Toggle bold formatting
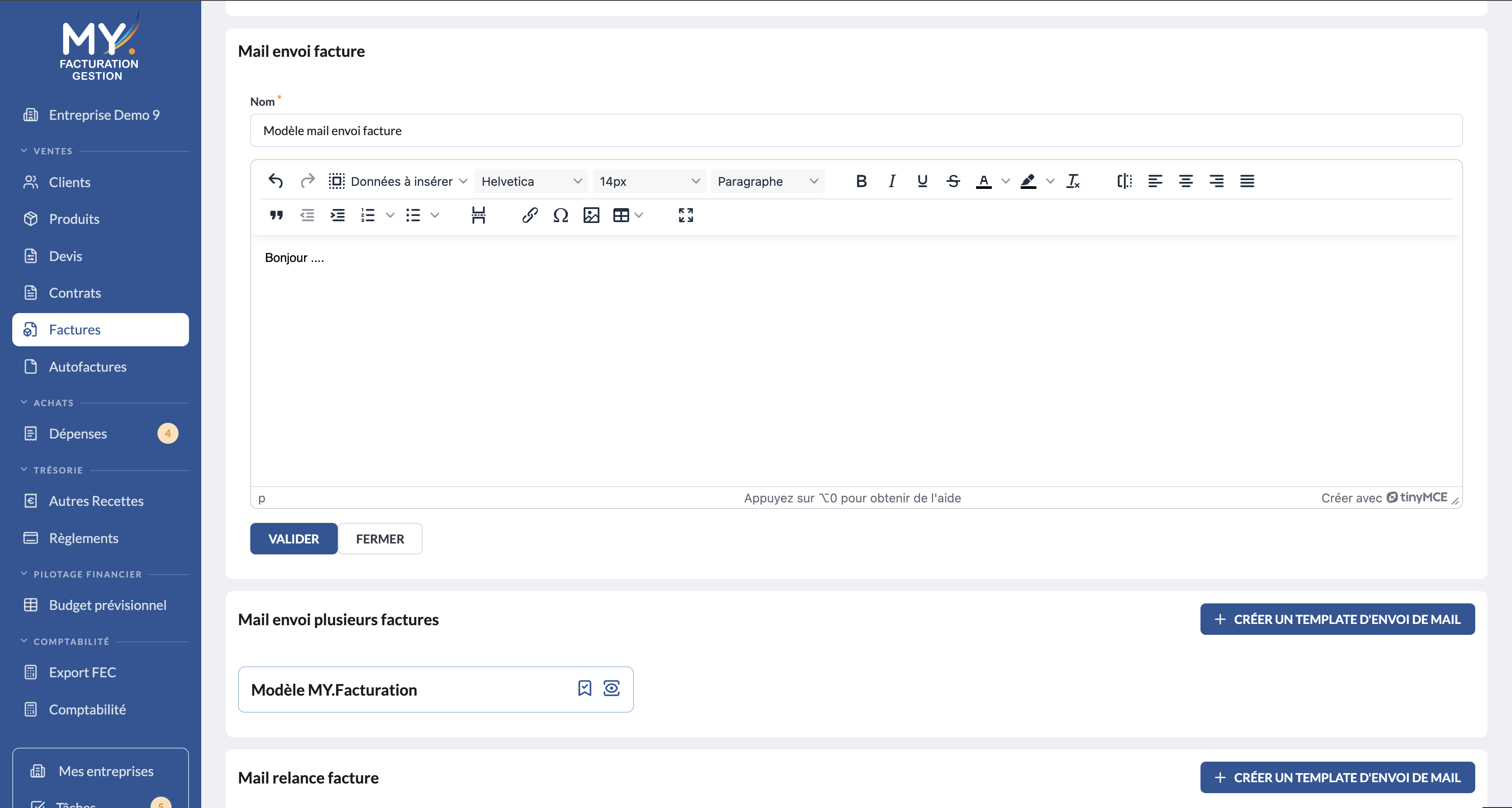Viewport: 1512px width, 808px height. click(x=861, y=181)
